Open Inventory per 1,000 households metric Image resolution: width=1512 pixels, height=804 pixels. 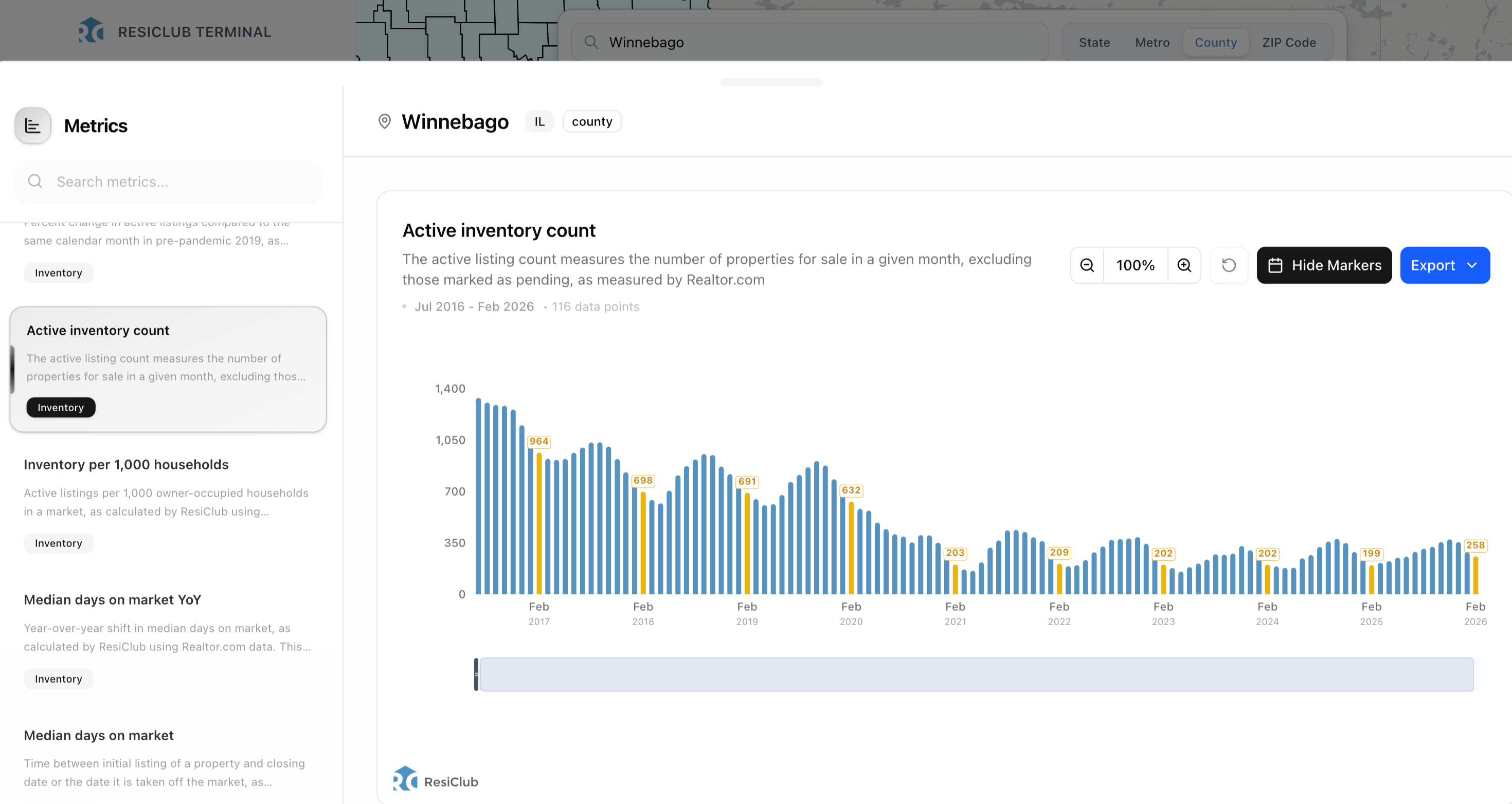(x=126, y=464)
